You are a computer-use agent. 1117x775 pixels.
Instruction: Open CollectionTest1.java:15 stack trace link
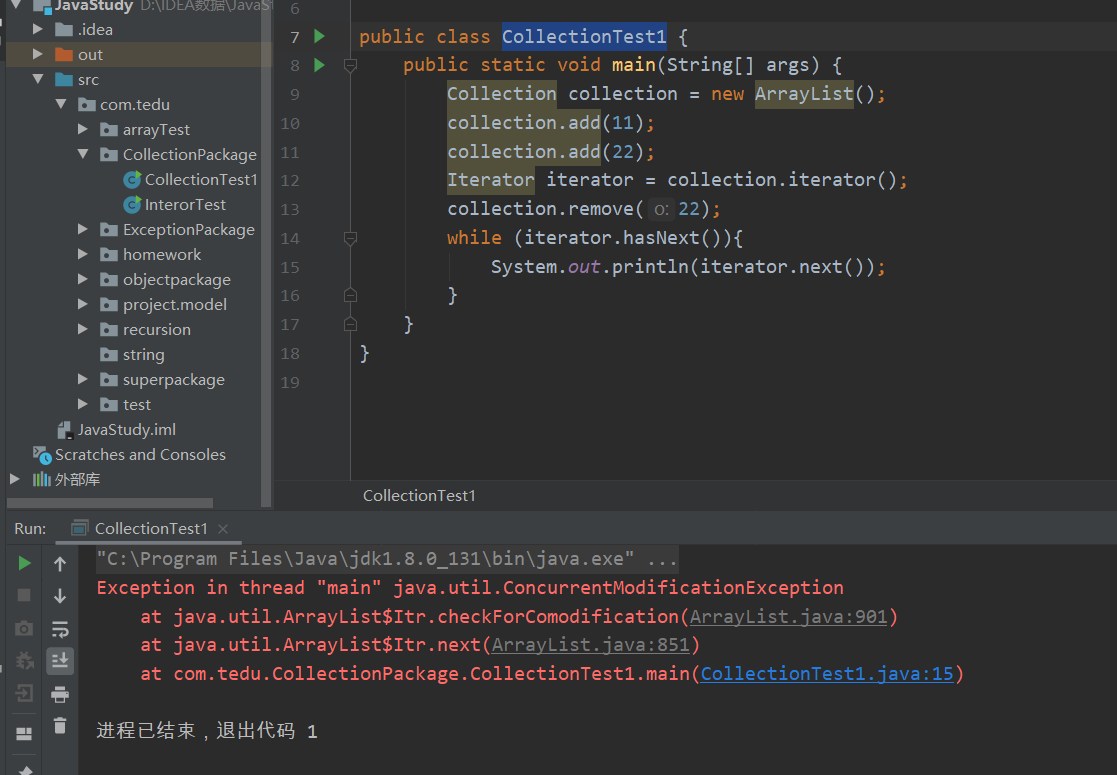(826, 674)
